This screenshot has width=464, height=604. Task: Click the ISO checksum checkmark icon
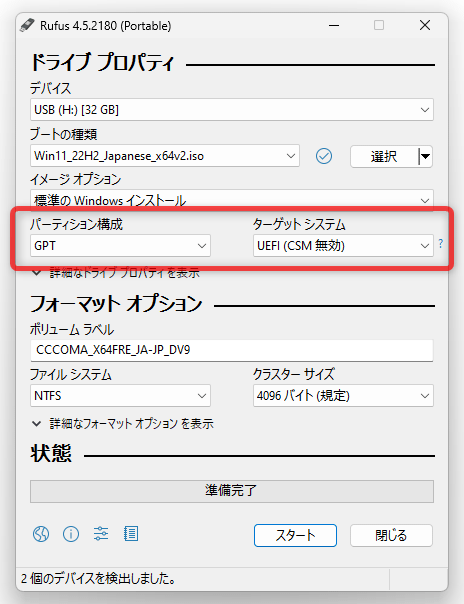pyautogui.click(x=324, y=156)
